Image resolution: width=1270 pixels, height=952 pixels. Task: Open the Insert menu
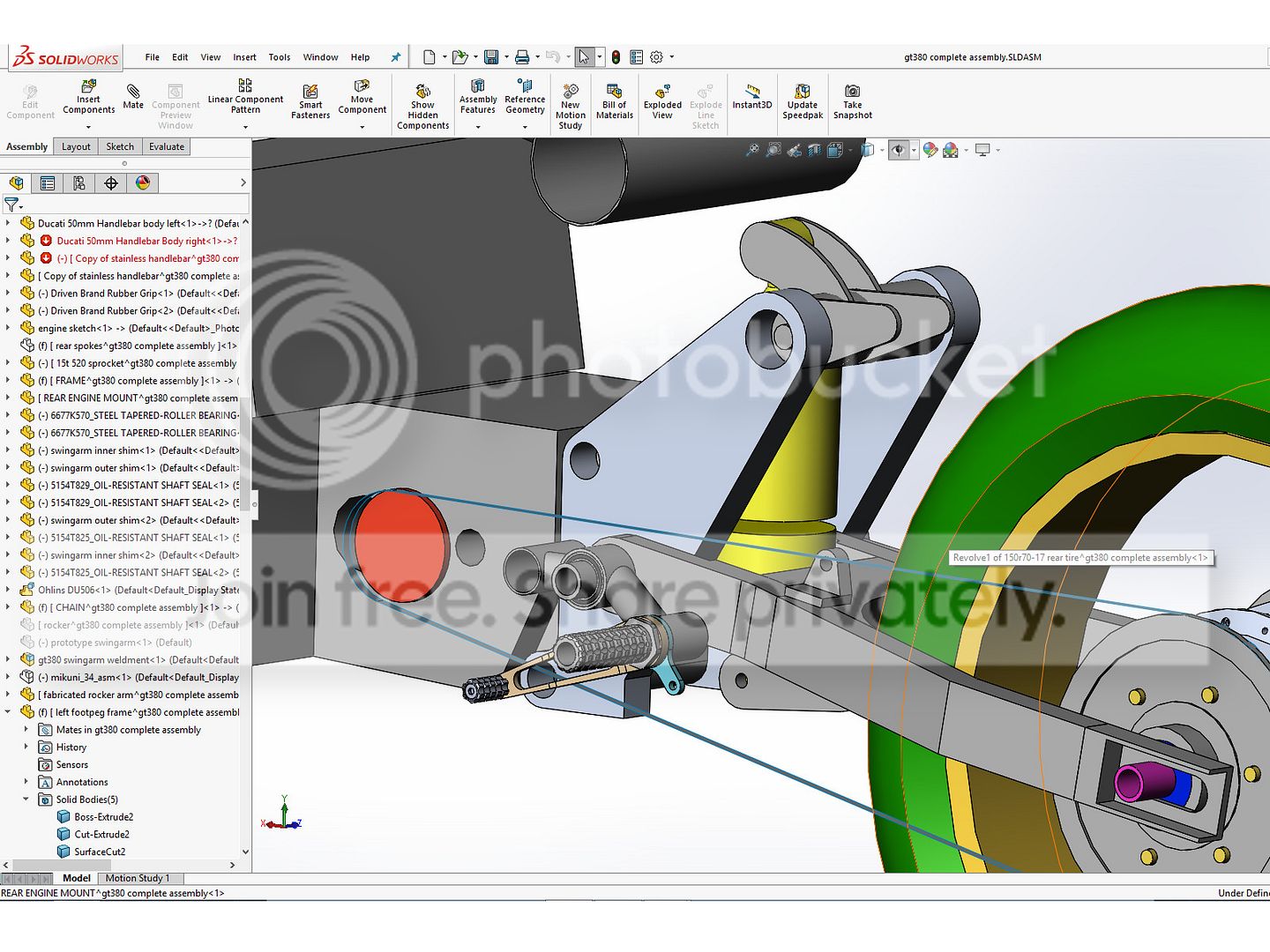point(244,57)
